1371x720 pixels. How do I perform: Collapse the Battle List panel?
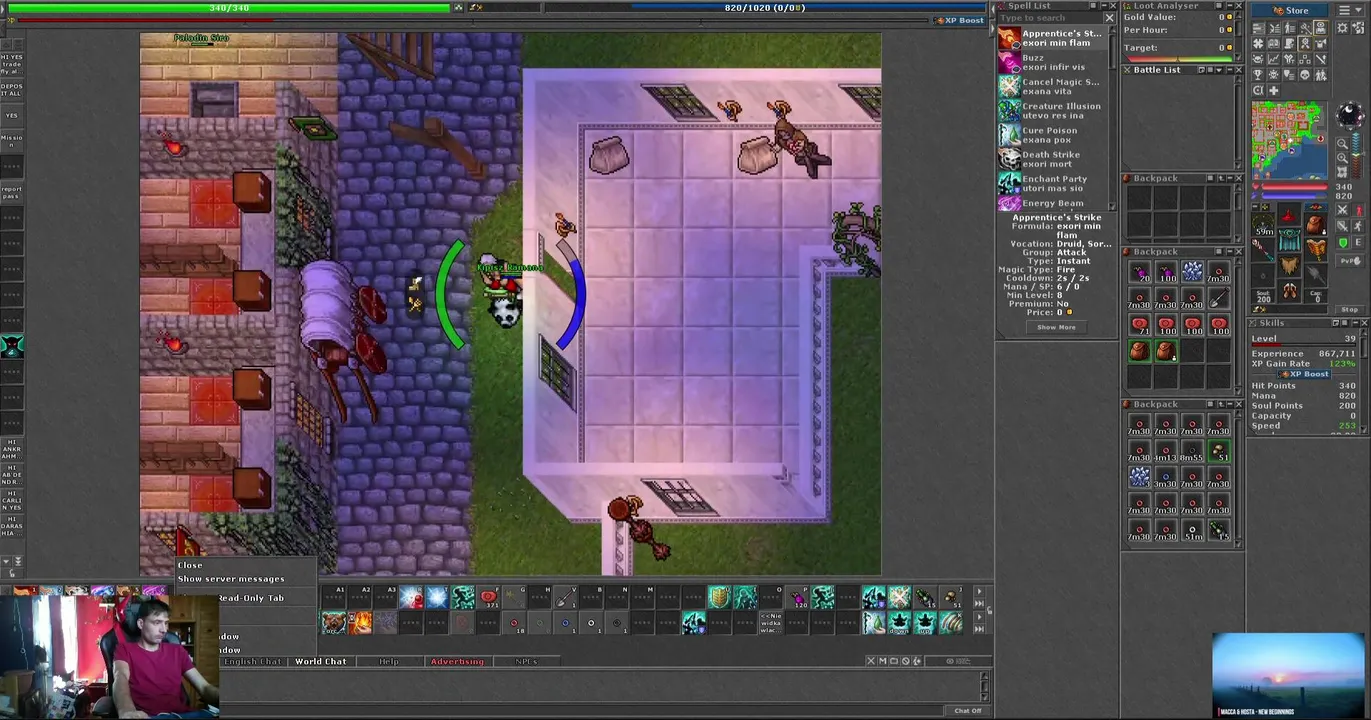pos(1230,70)
